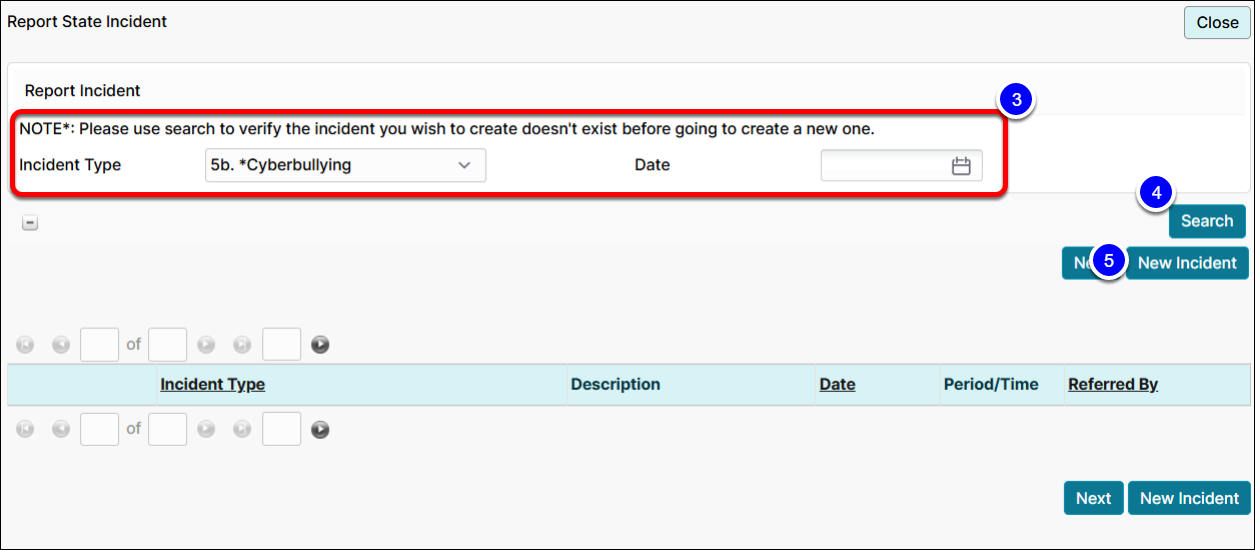The width and height of the screenshot is (1255, 550).
Task: Open the Incident Type dropdown
Action: [345, 165]
